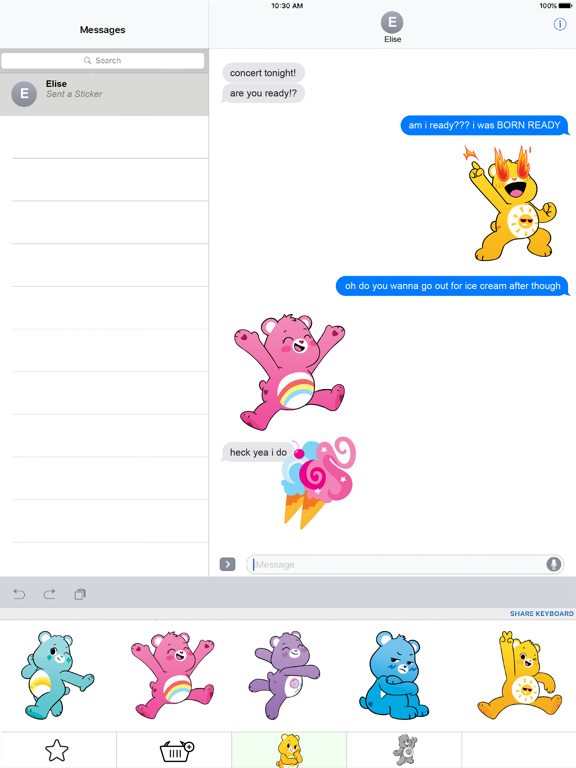Open the favorites star tab

pos(57,750)
